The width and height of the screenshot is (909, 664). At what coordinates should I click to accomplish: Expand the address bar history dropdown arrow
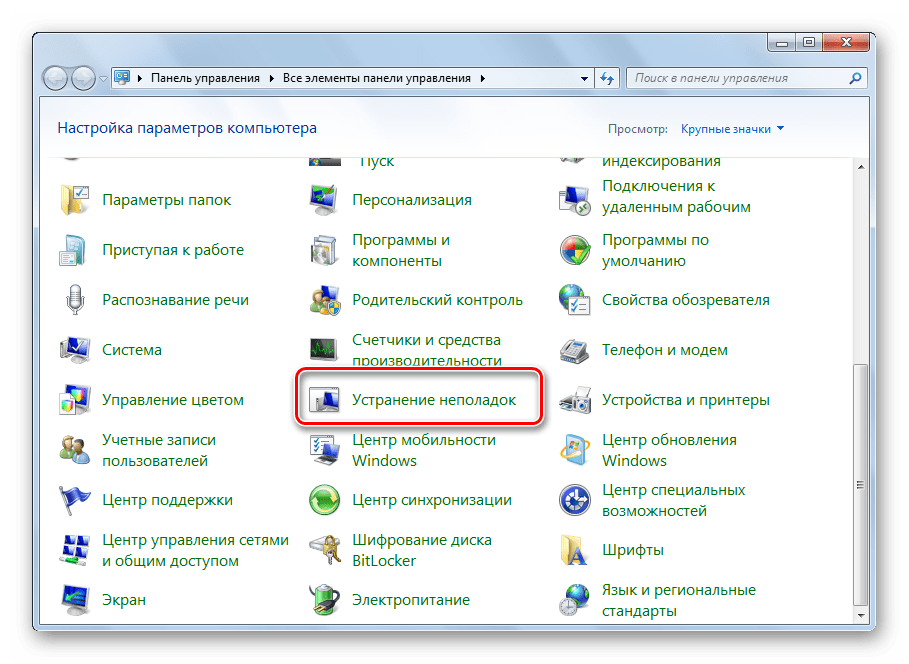click(x=586, y=78)
